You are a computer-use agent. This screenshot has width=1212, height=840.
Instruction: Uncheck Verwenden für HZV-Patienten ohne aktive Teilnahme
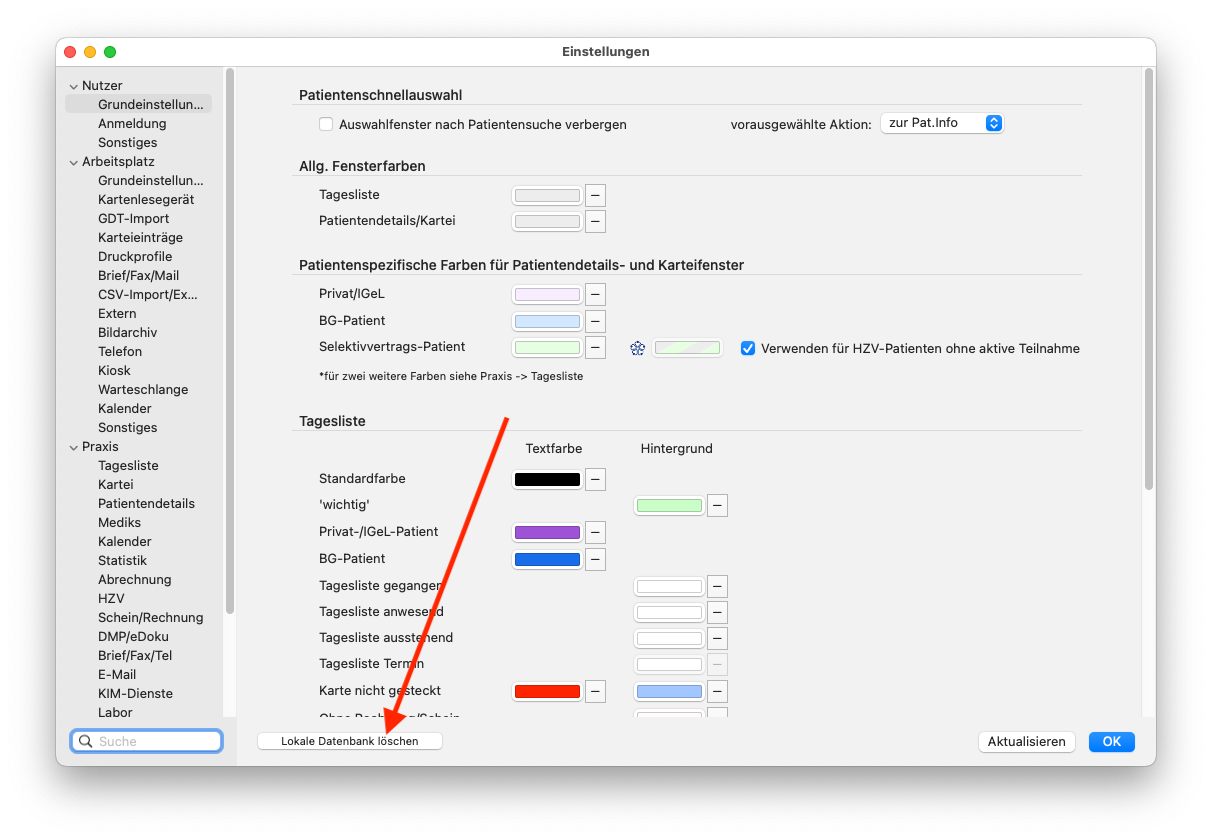(748, 348)
